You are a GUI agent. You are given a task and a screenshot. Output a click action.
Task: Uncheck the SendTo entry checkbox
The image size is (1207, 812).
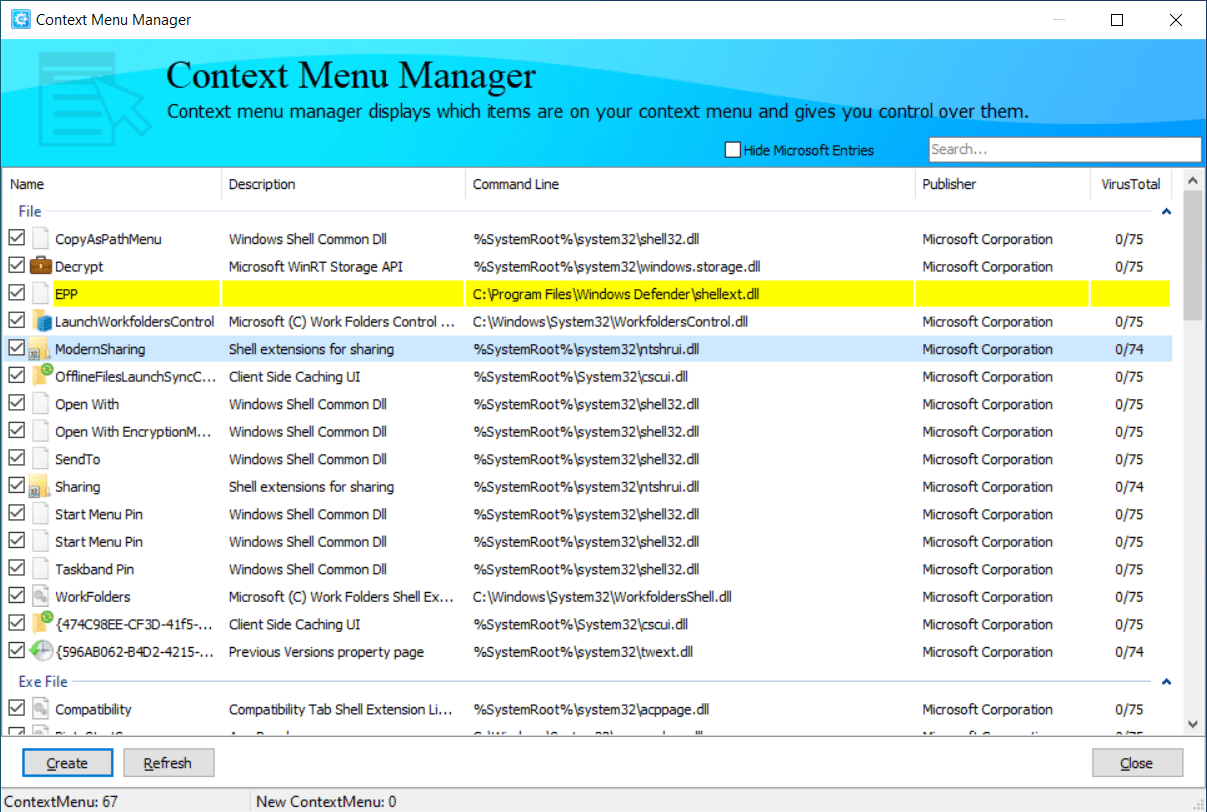(16, 459)
